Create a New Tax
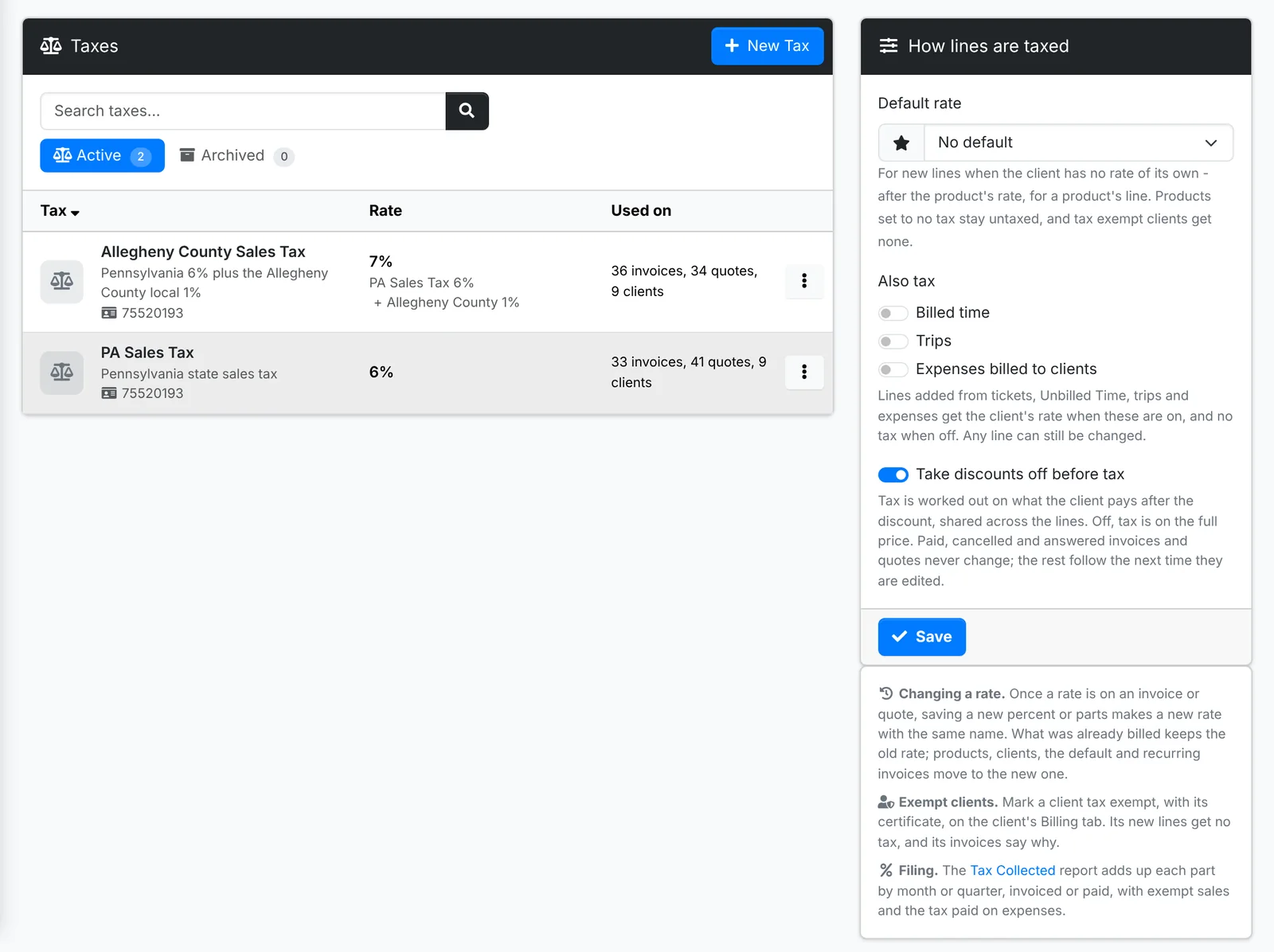This screenshot has width=1274, height=952. click(x=767, y=46)
